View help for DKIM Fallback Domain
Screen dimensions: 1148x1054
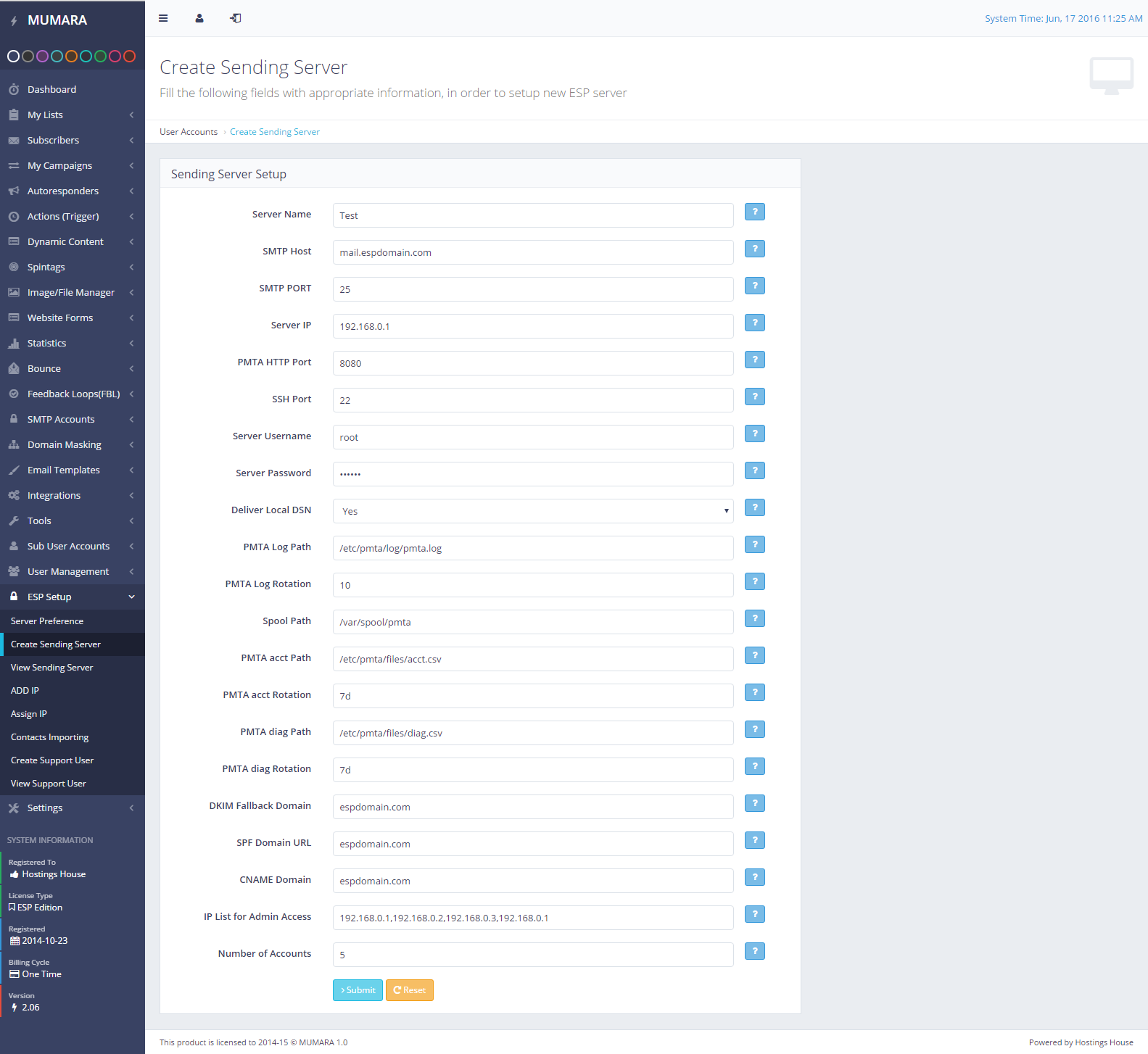[754, 803]
